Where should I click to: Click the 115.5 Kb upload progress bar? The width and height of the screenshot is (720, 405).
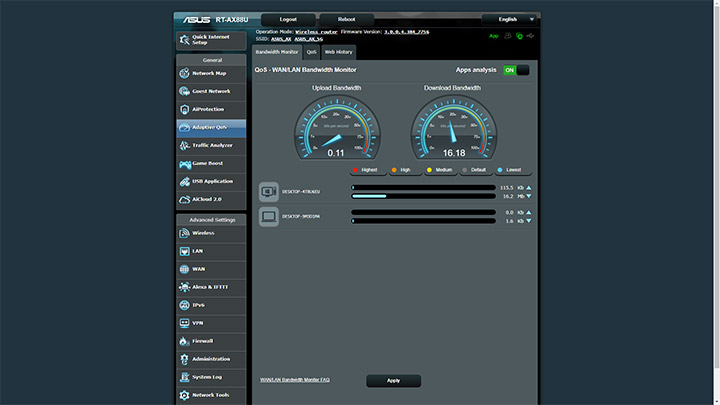tap(423, 187)
